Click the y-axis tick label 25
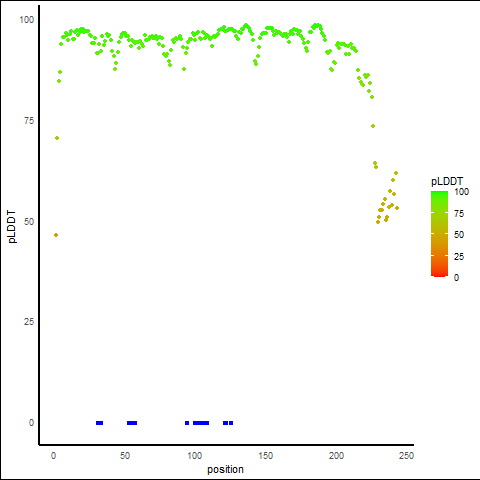The width and height of the screenshot is (480, 480). pos(29,322)
